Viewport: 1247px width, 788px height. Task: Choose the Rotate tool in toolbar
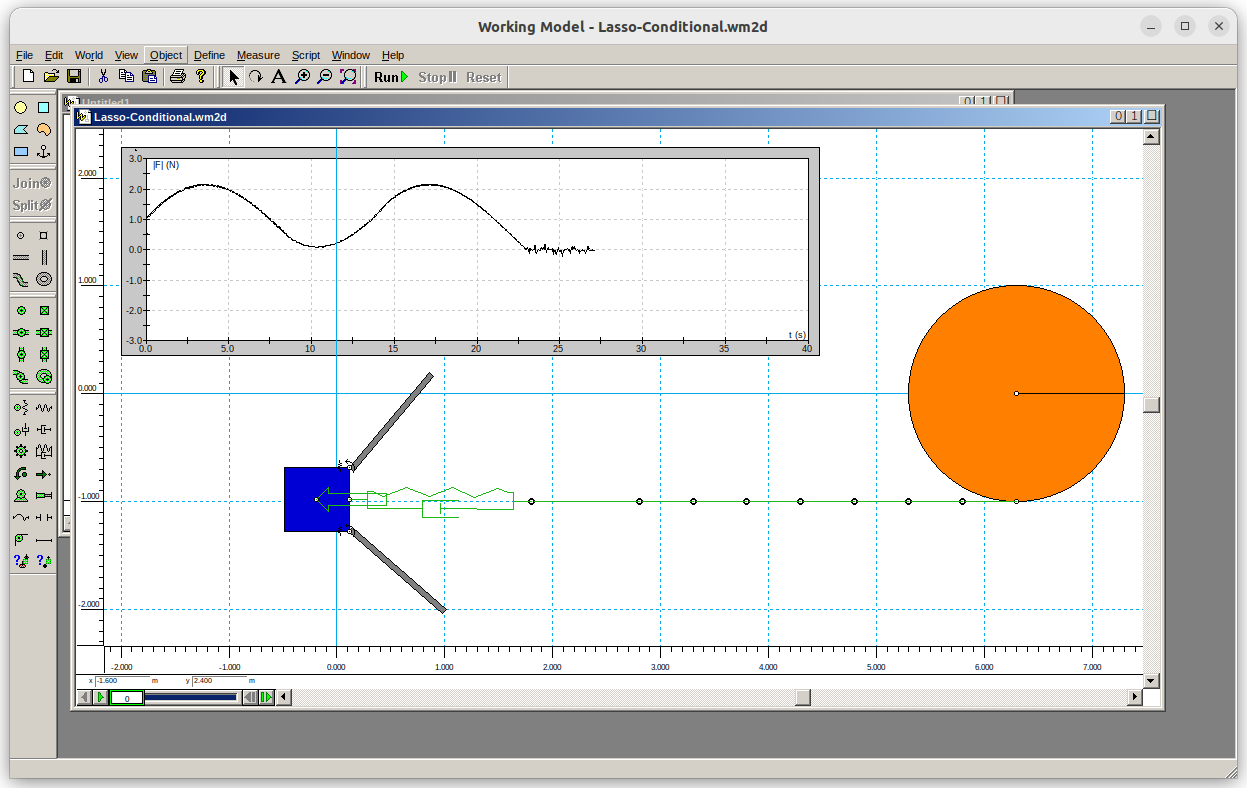[256, 77]
